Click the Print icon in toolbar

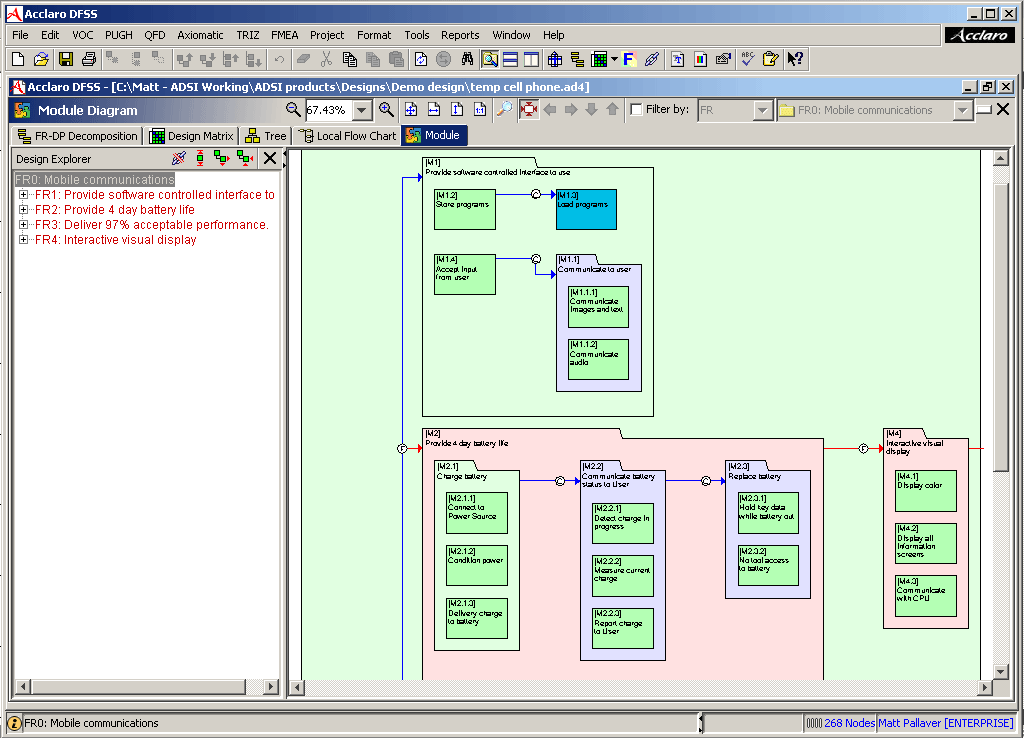(88, 60)
